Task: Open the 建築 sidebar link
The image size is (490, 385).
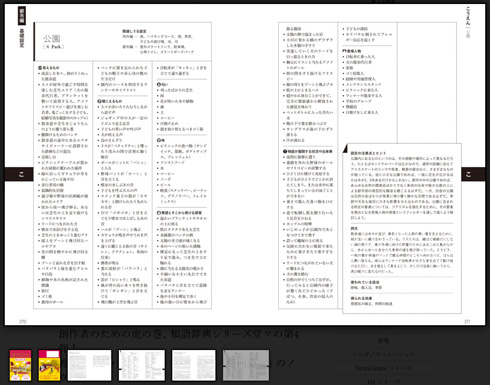Action: (x=383, y=341)
